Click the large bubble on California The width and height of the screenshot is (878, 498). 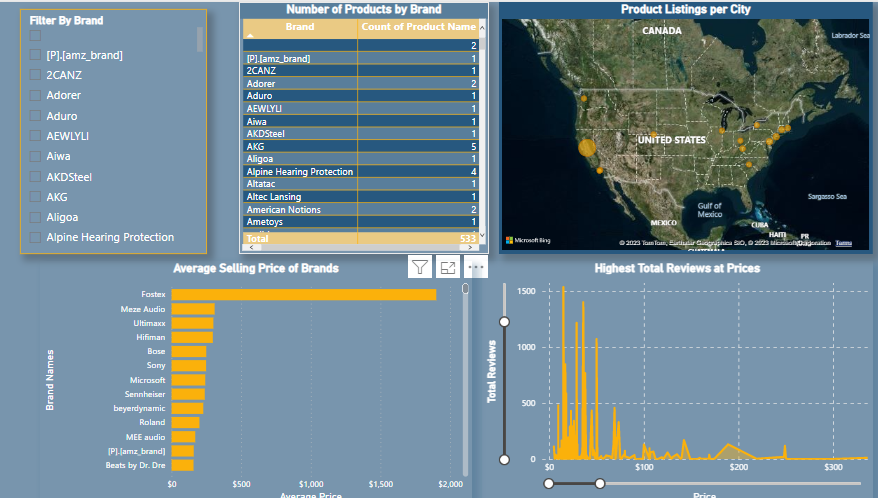587,148
